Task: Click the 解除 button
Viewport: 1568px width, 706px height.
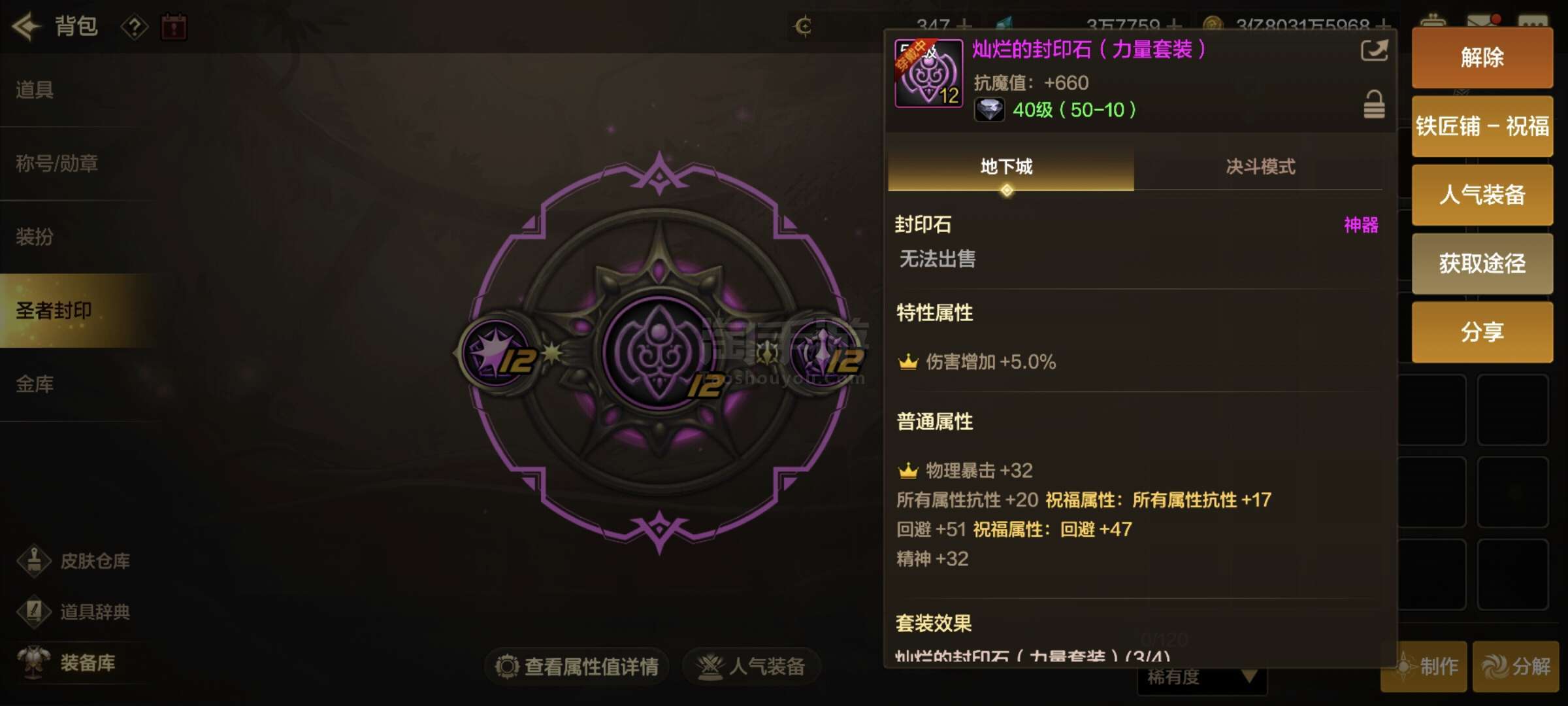Action: pos(1482,58)
